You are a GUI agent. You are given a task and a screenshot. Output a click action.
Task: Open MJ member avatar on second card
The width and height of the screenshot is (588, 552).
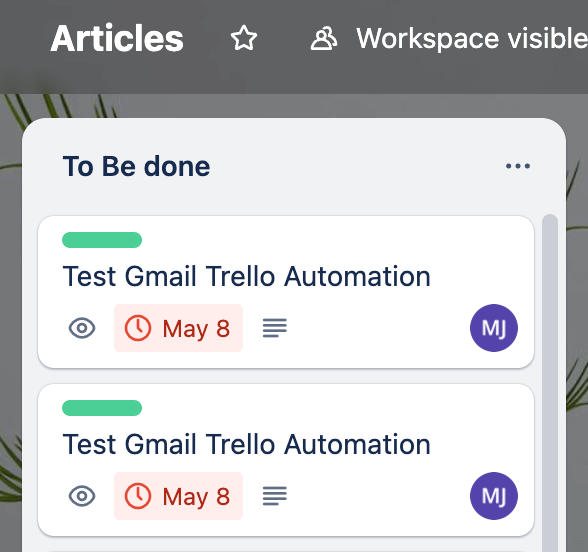point(494,496)
